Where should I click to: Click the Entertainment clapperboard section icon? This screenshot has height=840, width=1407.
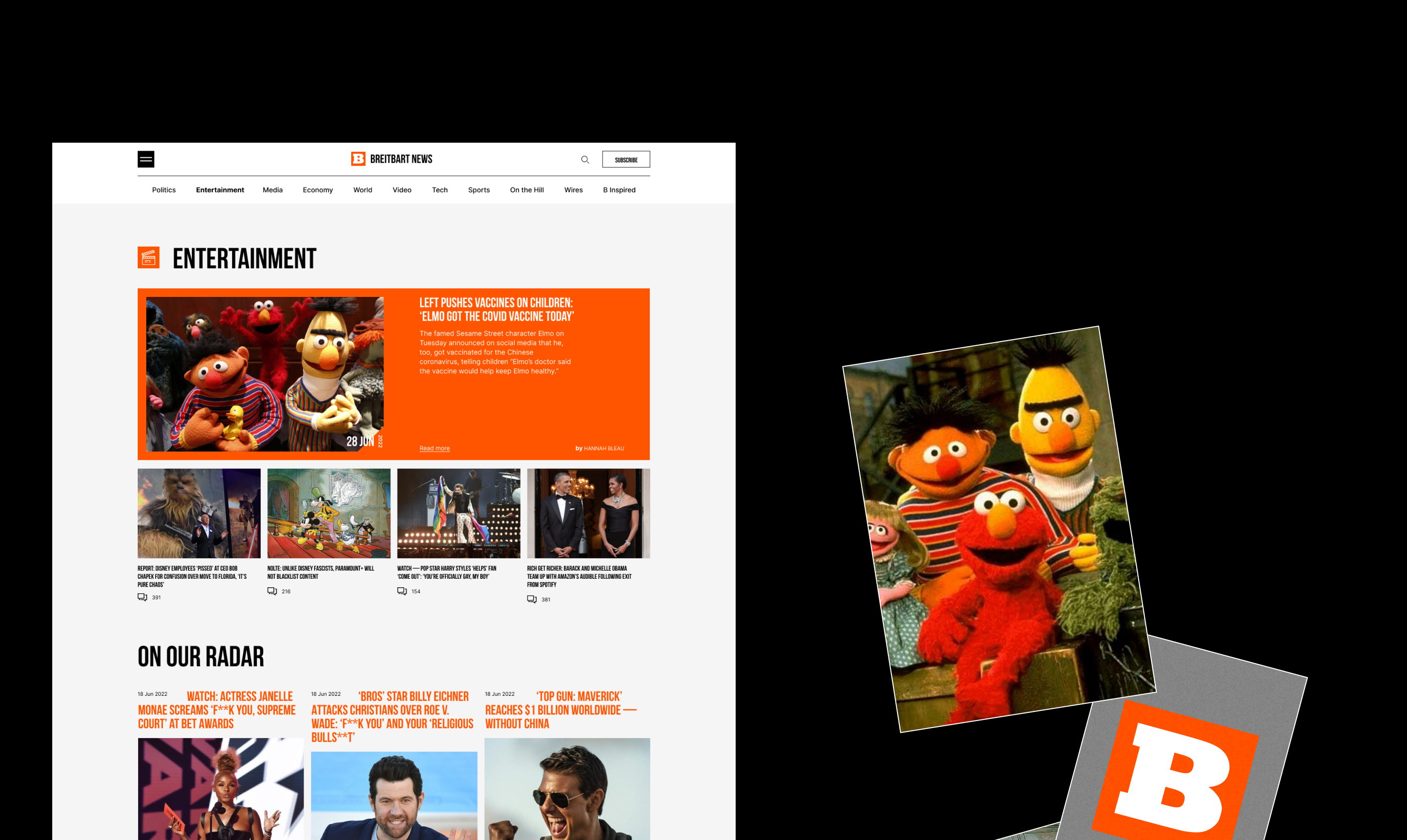(x=148, y=258)
